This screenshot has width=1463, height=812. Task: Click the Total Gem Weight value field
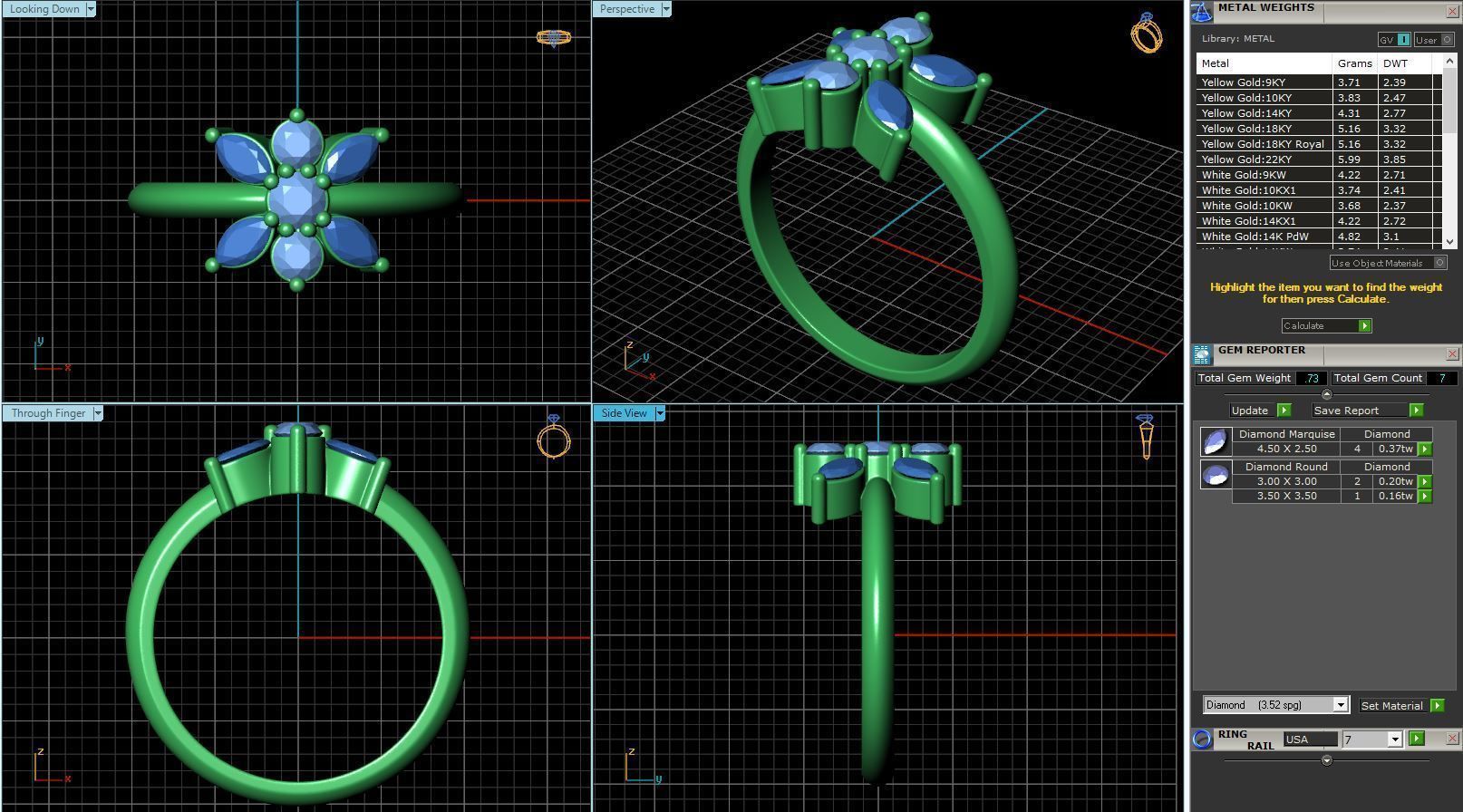click(1311, 378)
